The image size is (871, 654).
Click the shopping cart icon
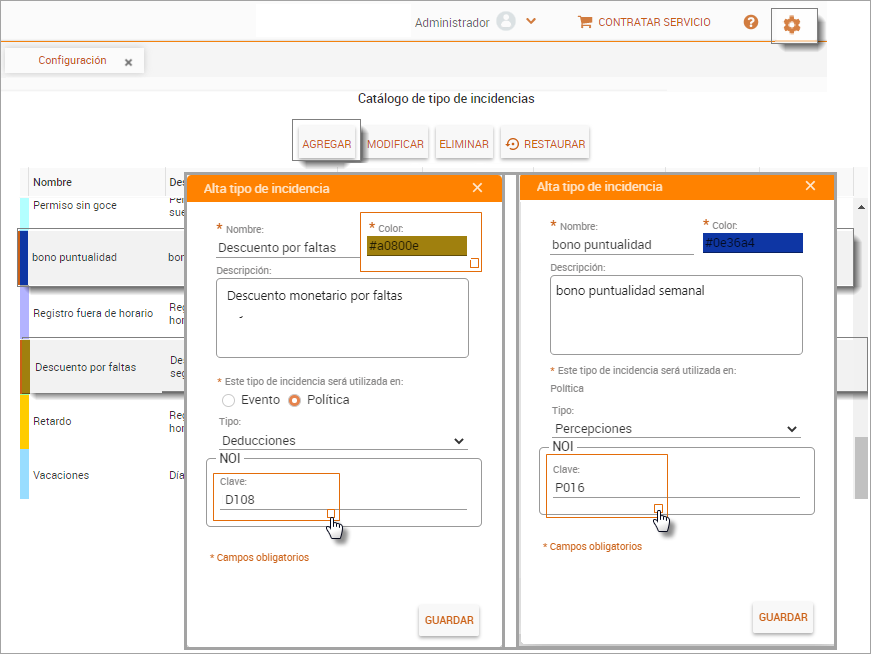pyautogui.click(x=585, y=22)
